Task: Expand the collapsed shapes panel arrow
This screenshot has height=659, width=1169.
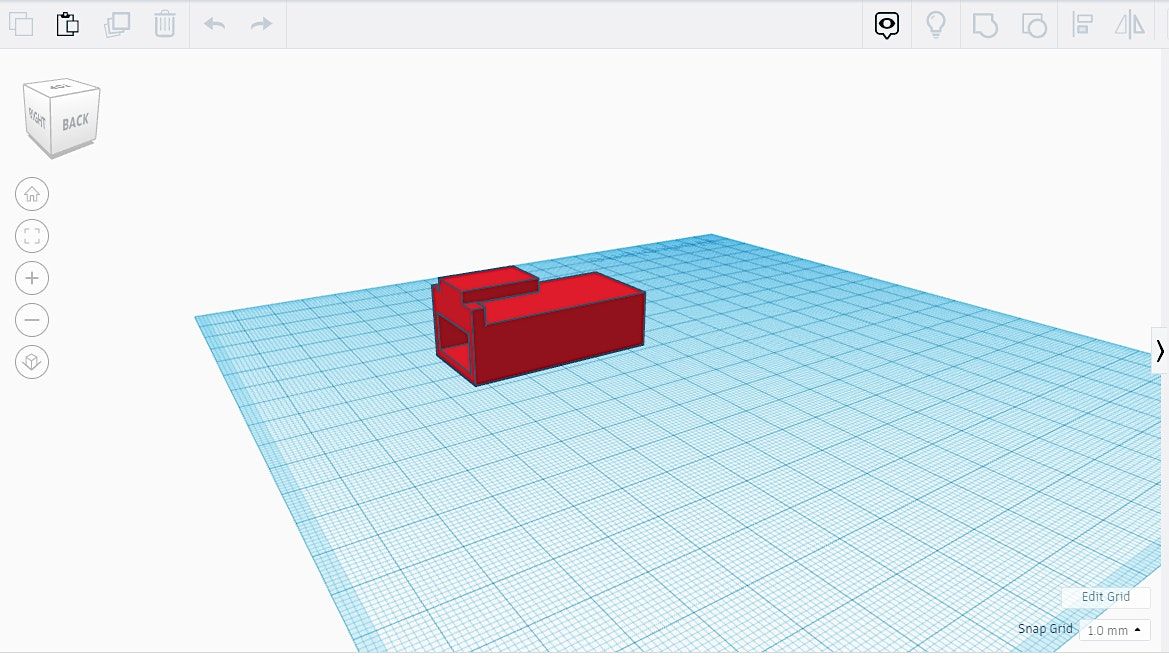Action: (x=1160, y=351)
